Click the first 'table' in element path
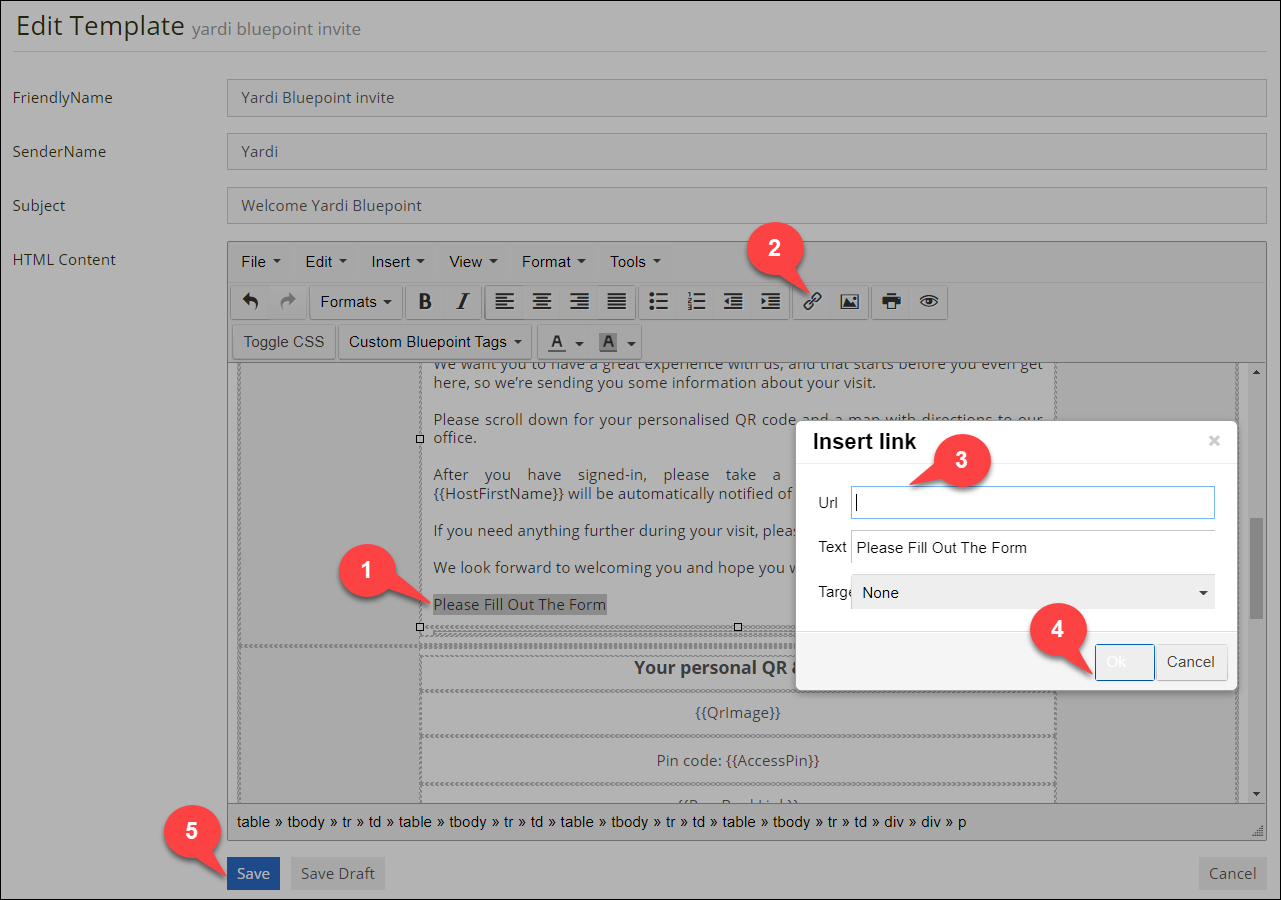This screenshot has height=900, width=1281. pos(253,822)
